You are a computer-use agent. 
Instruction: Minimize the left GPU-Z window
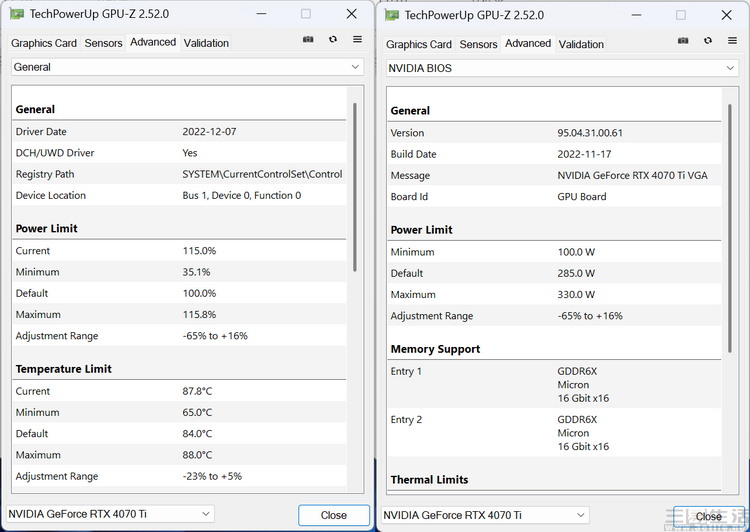tap(261, 14)
